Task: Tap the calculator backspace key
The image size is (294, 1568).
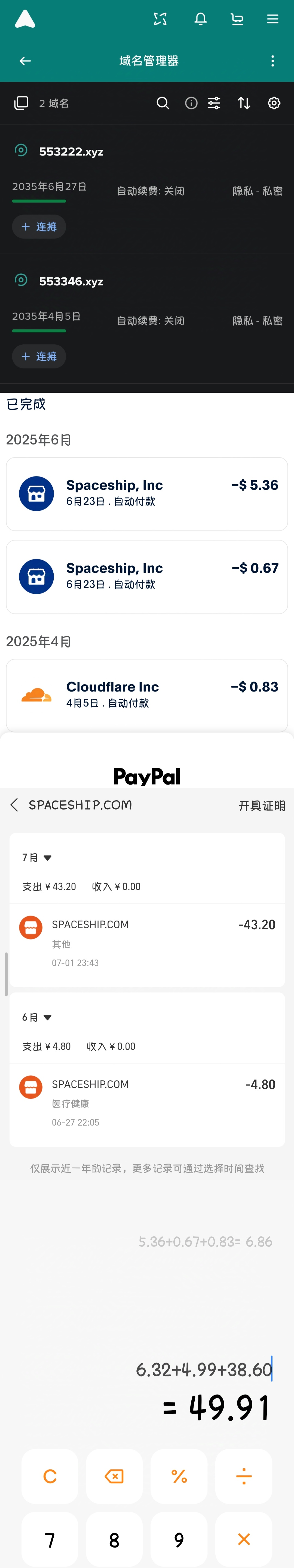Action: click(x=114, y=1476)
